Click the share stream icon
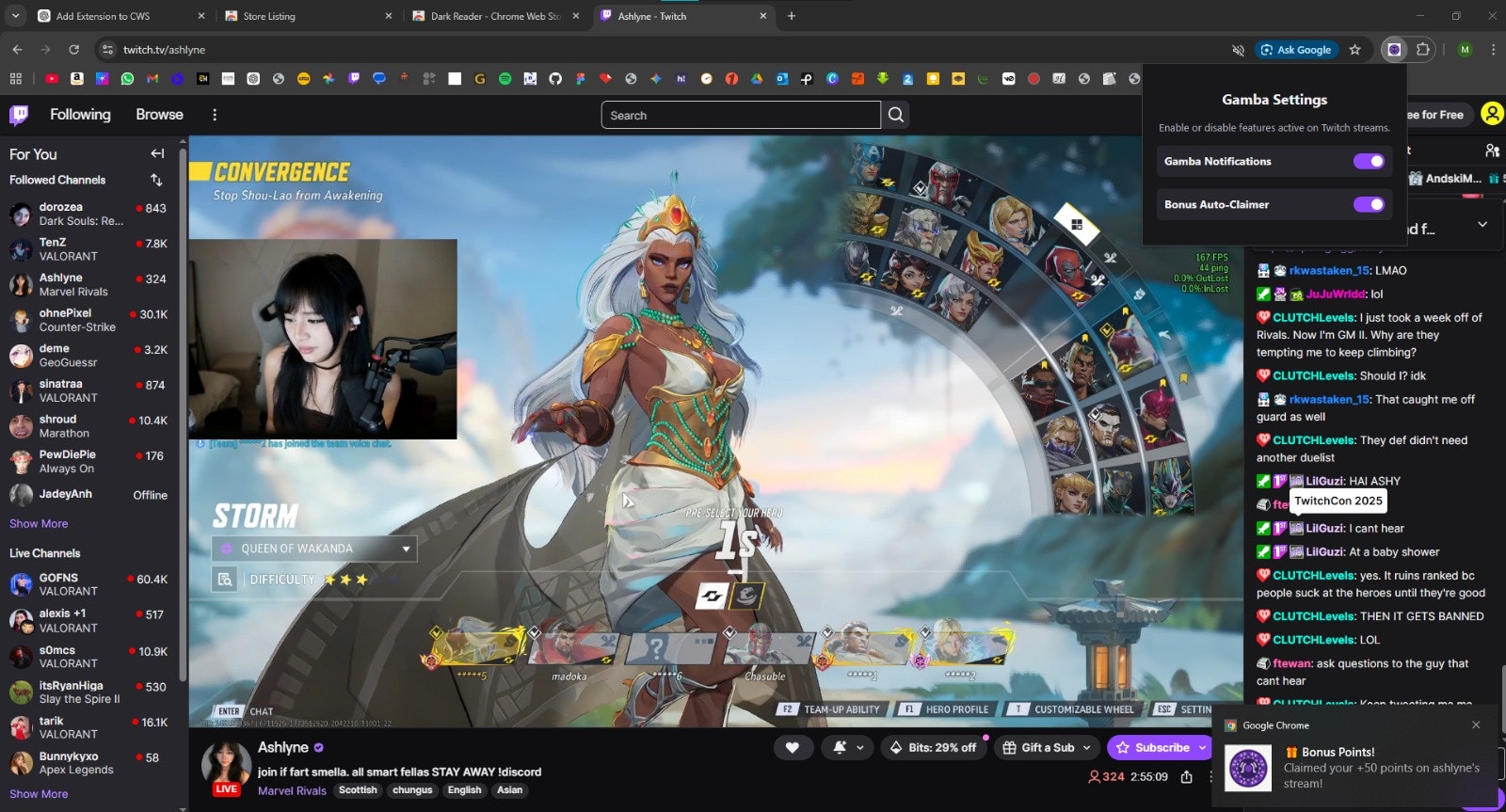1506x812 pixels. pos(1187,777)
